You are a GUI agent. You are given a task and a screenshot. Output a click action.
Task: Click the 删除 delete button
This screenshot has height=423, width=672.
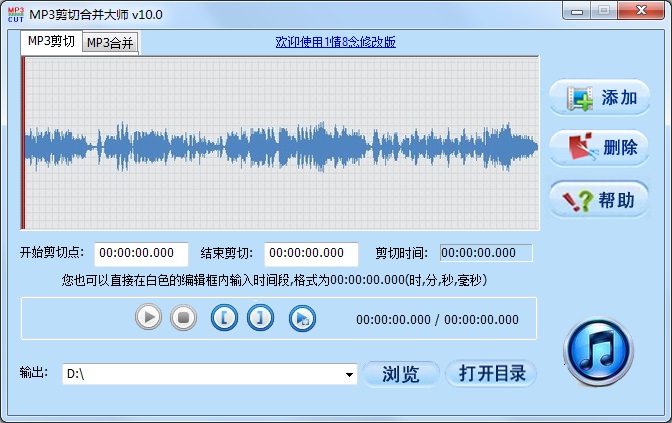coord(599,148)
